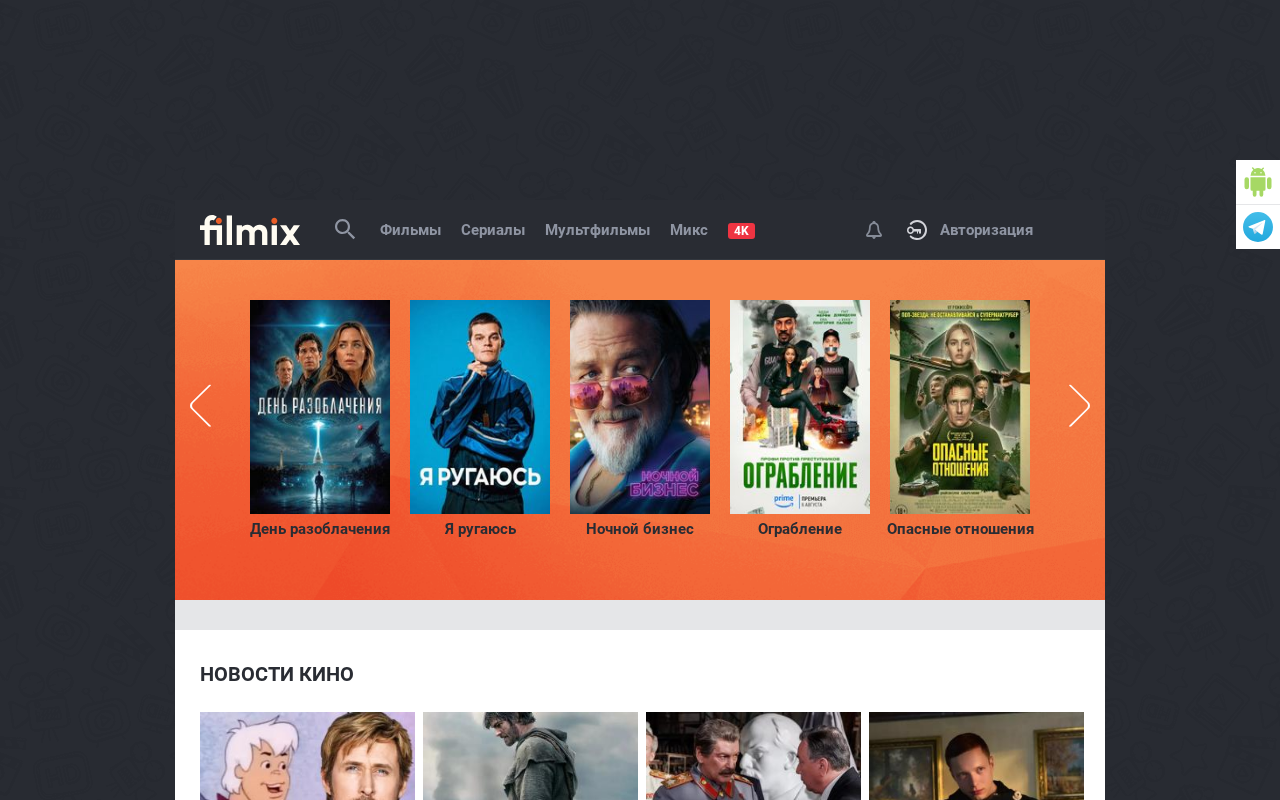Show notifications bell
Viewport: 1280px width, 800px height.
click(874, 231)
